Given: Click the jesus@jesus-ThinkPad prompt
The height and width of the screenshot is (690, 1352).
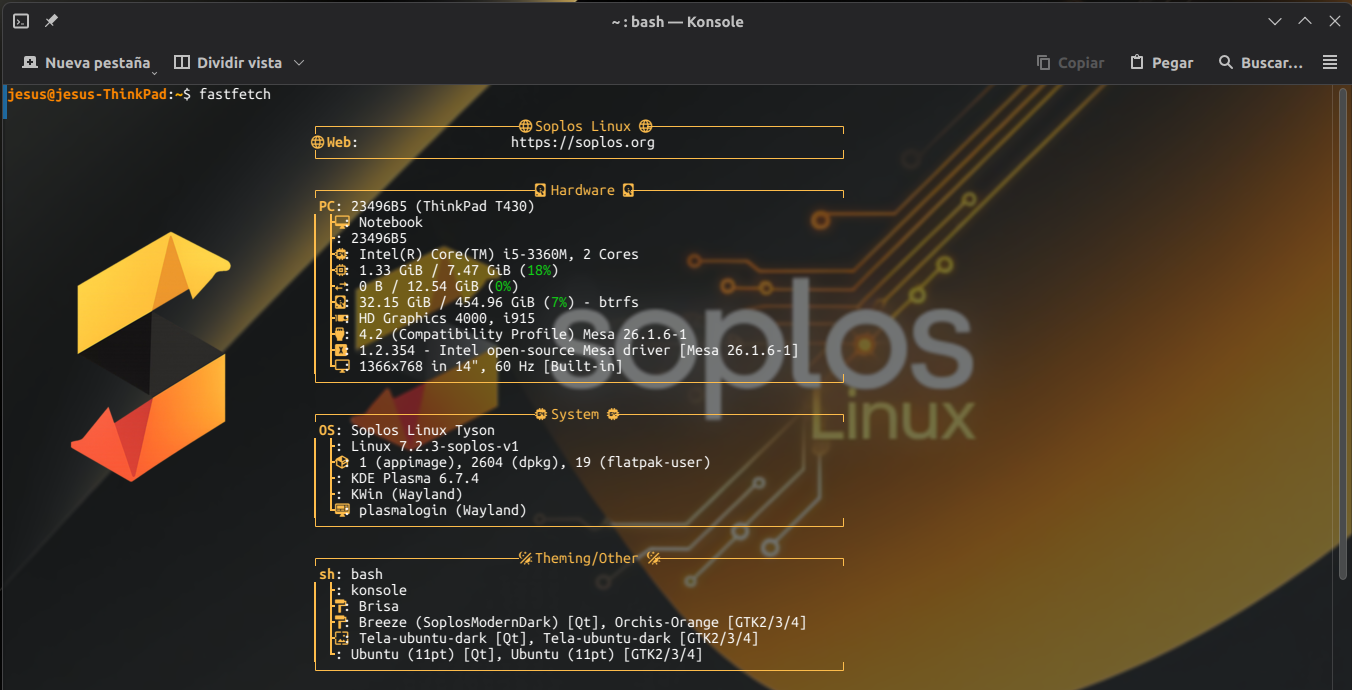Looking at the screenshot, I should click(x=85, y=94).
